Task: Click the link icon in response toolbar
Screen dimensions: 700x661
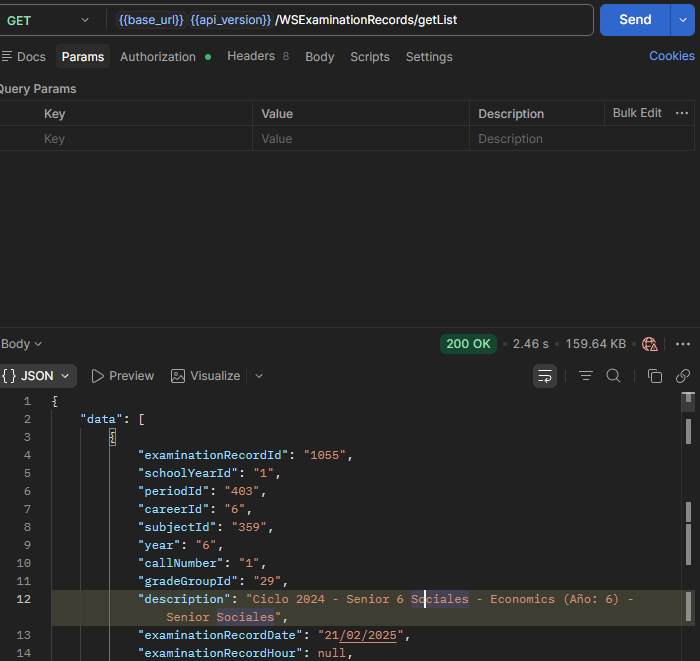Action: coord(683,376)
